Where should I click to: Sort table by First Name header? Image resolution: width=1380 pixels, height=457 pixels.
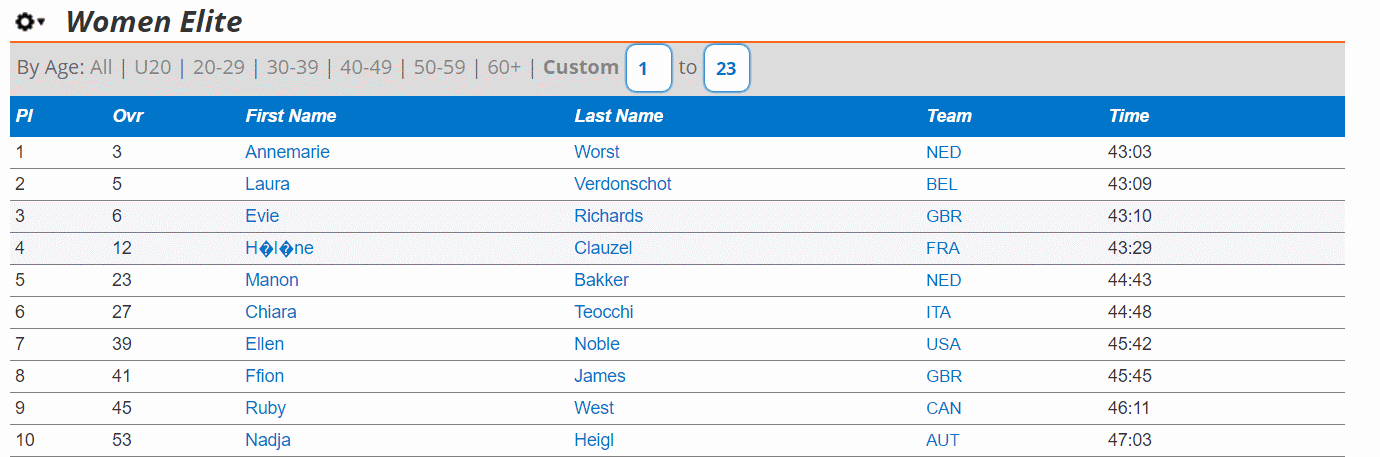click(x=291, y=116)
